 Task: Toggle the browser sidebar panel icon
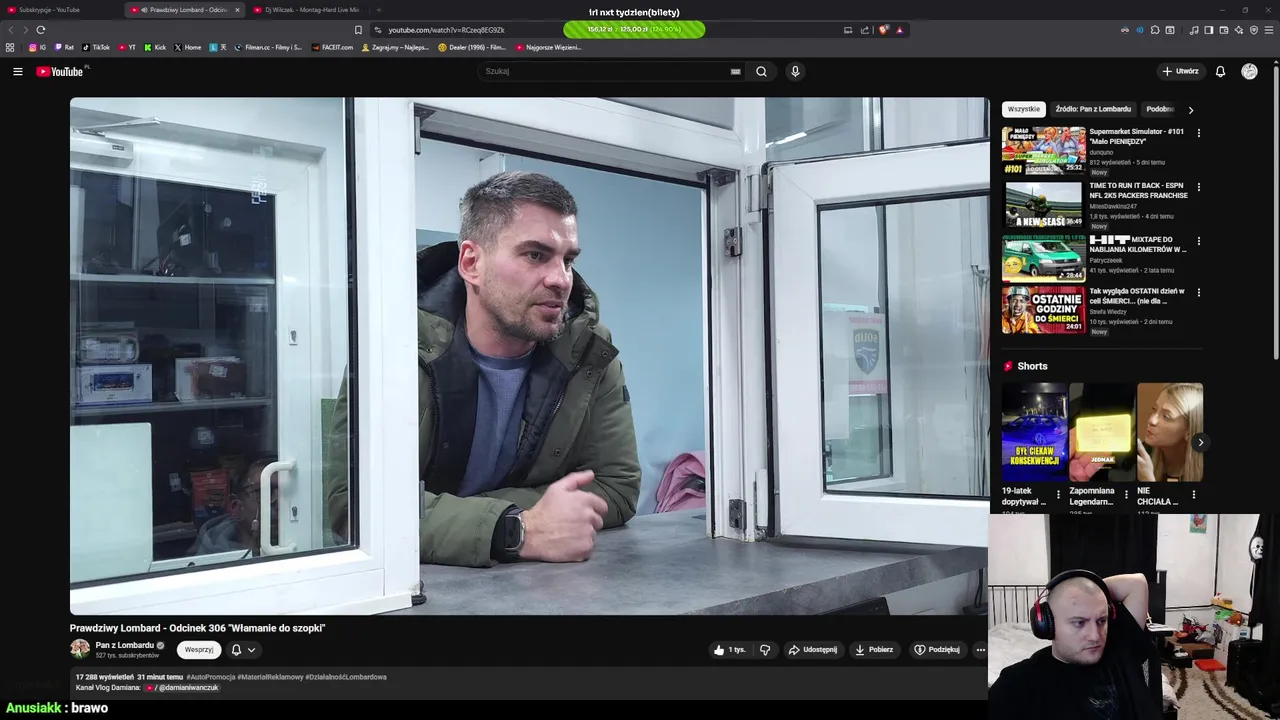tap(1209, 29)
